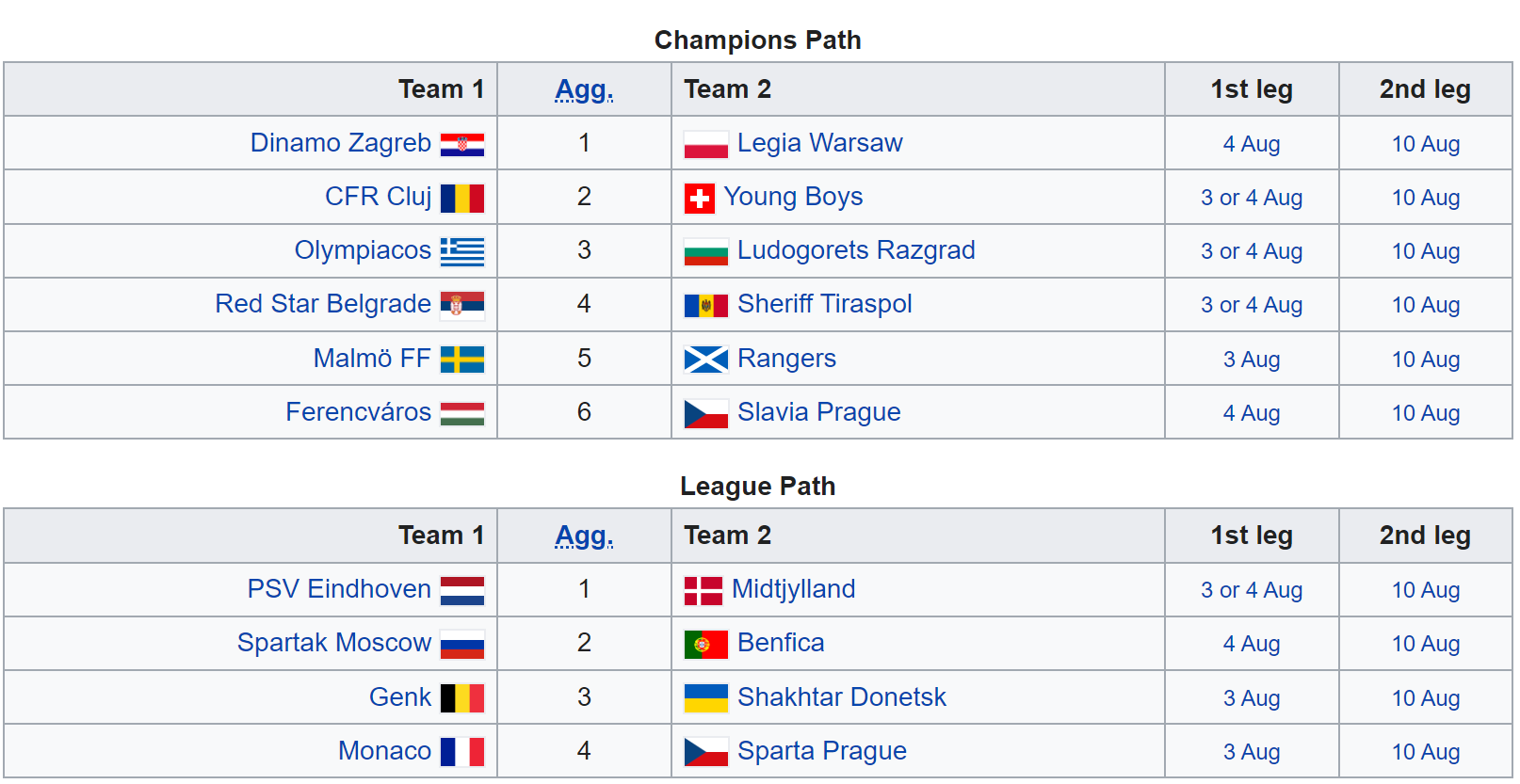Viewport: 1520px width, 784px height.
Task: Follow the Ludogorets Razgrad link
Action: pyautogui.click(x=856, y=250)
